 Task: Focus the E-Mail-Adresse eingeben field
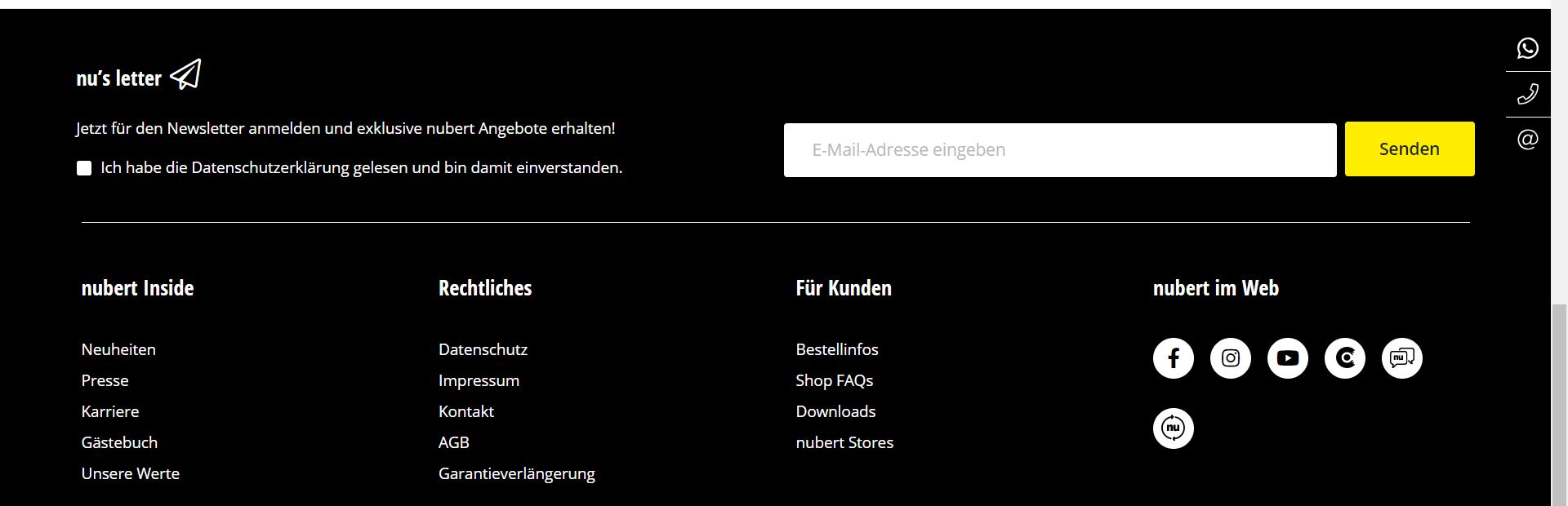click(1059, 150)
